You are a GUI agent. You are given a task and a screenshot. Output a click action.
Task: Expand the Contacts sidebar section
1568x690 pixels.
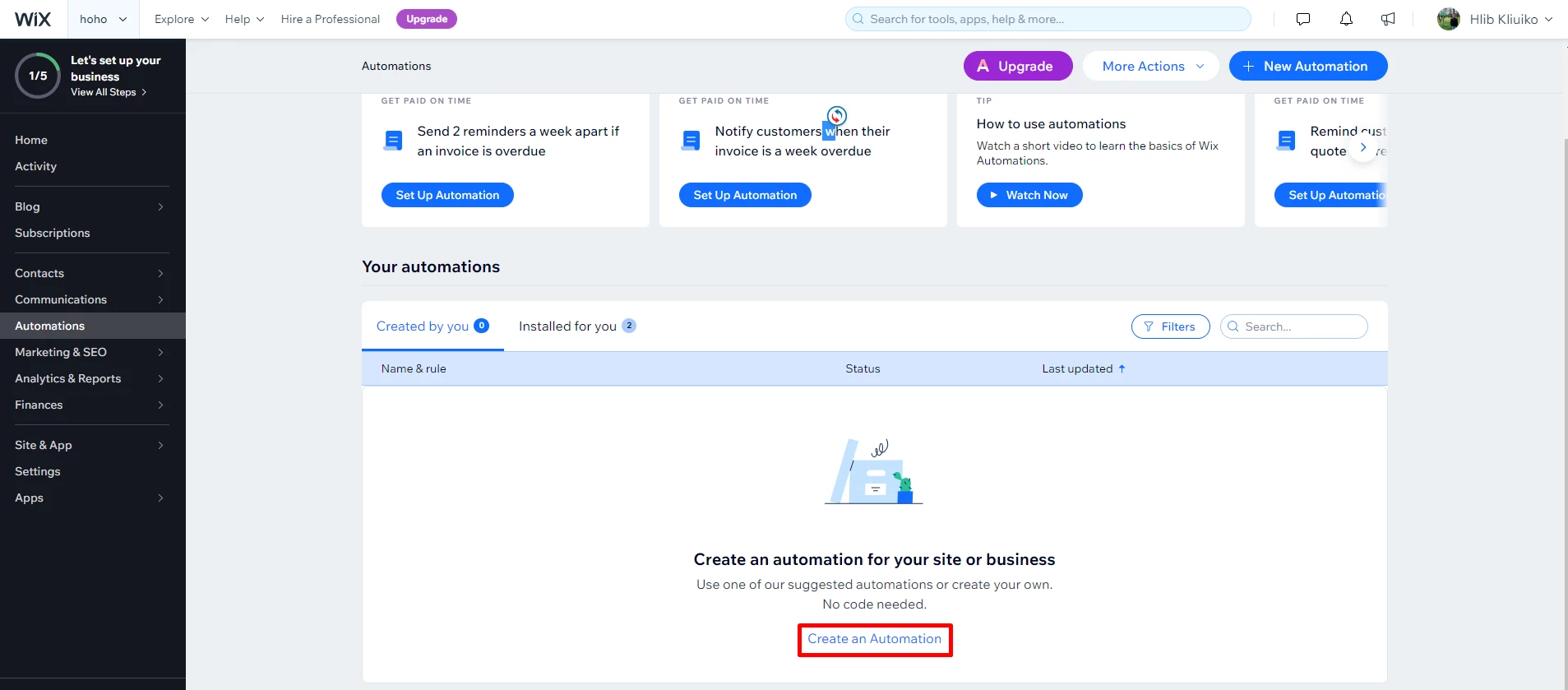[x=93, y=273]
